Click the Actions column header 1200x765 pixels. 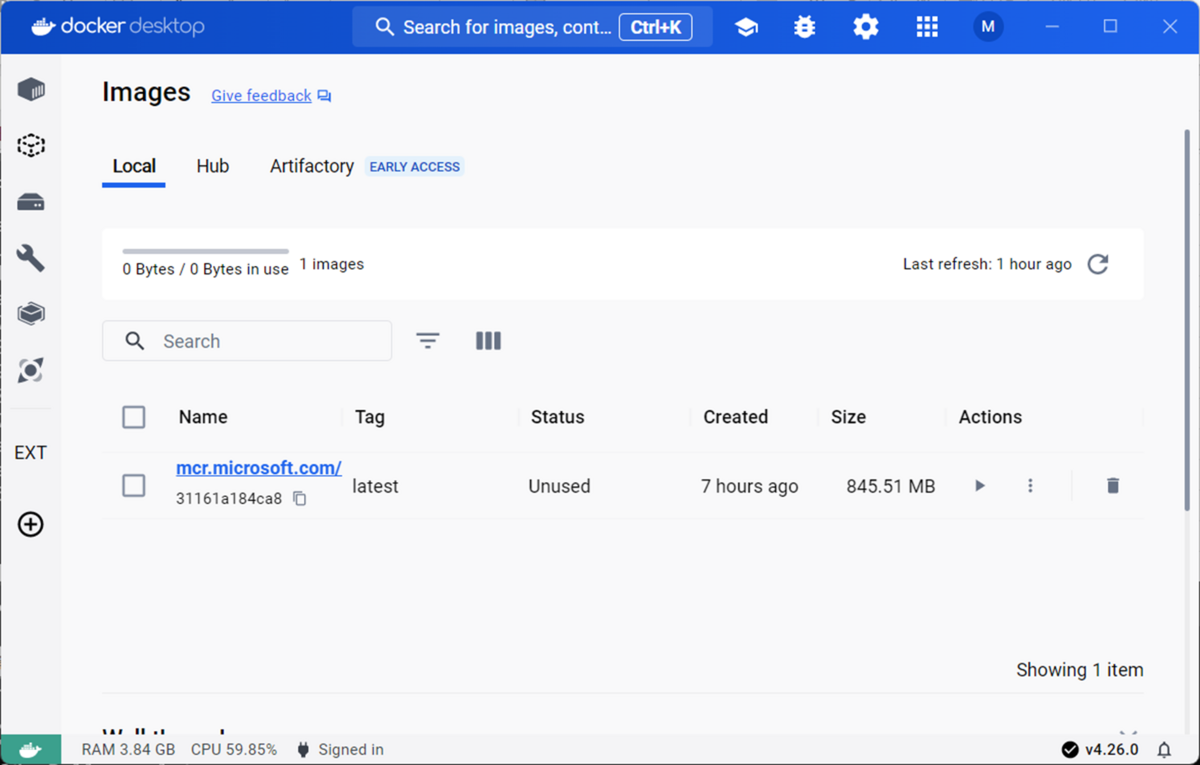(x=990, y=417)
